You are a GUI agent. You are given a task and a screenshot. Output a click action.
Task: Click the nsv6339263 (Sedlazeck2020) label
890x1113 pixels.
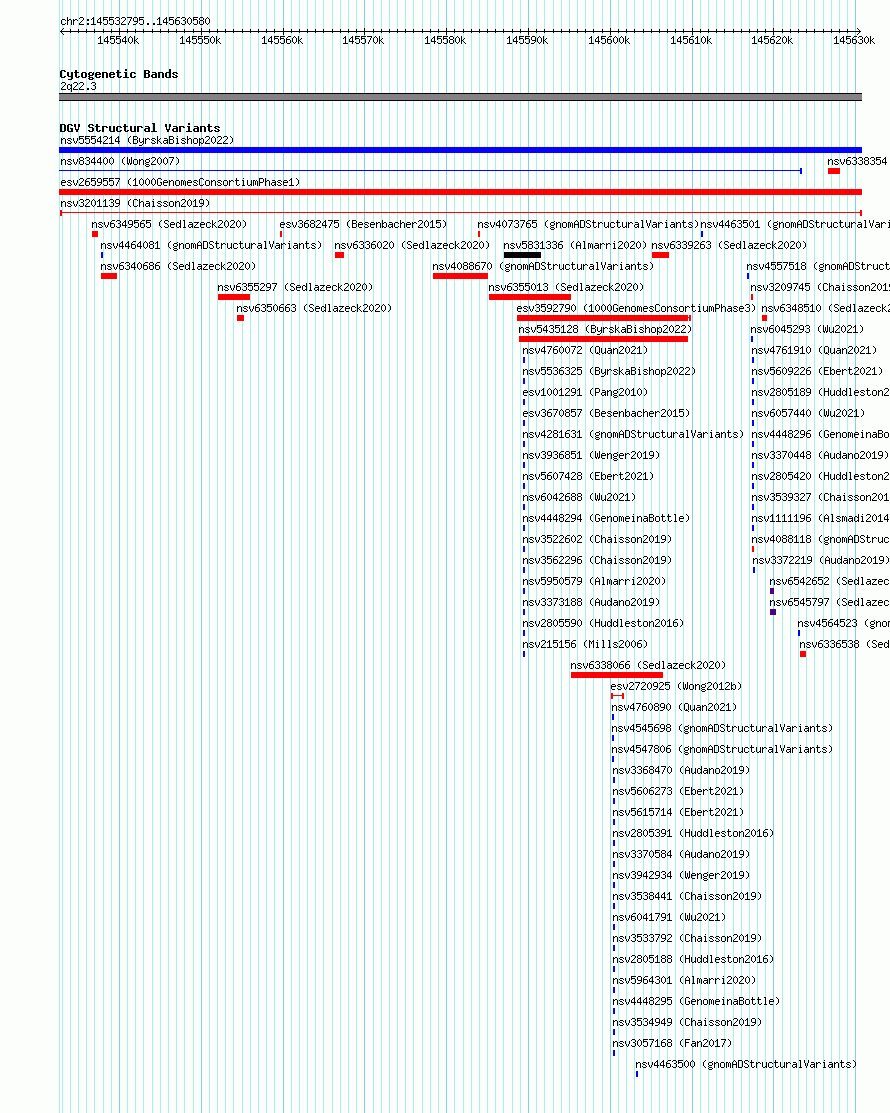tap(729, 246)
